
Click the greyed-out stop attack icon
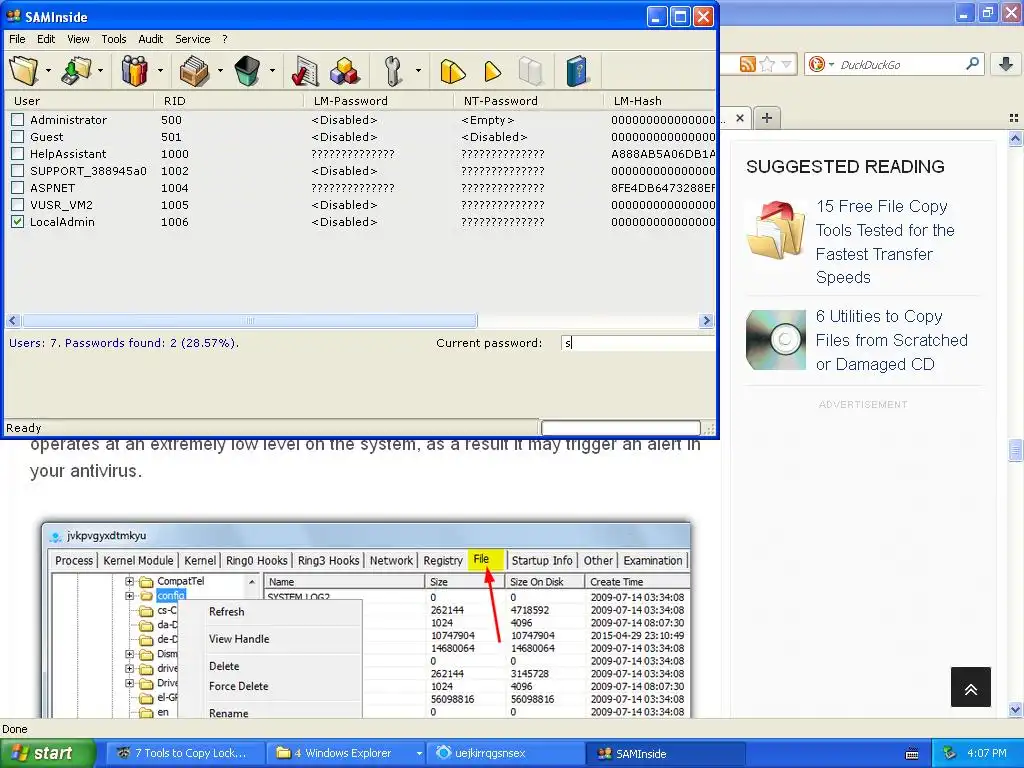pyautogui.click(x=531, y=71)
